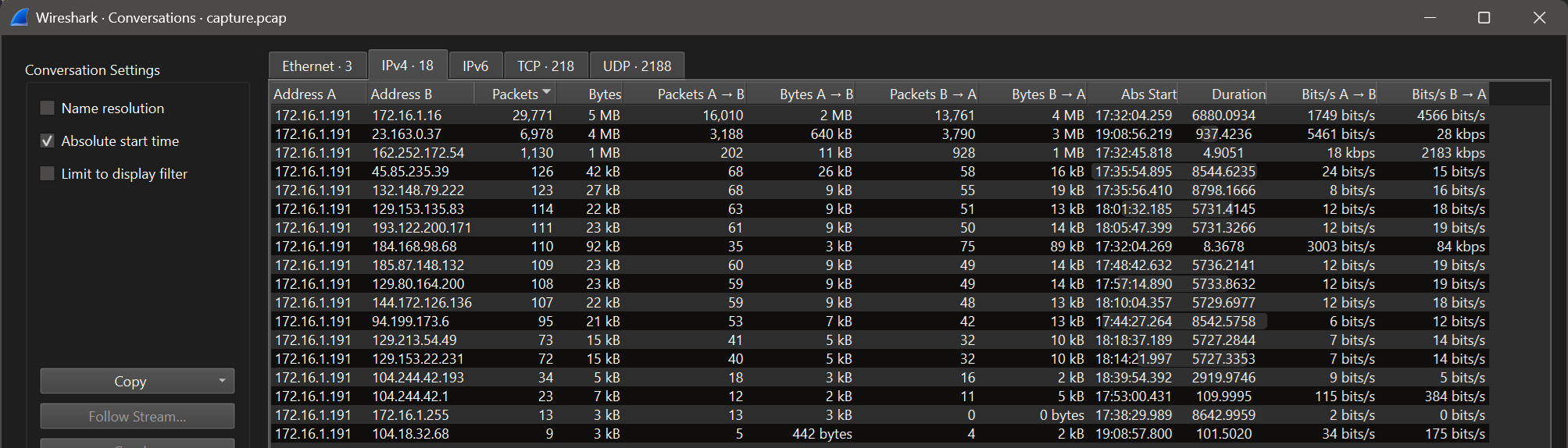
Task: Sort by Bytes A → B header
Action: tap(801, 94)
